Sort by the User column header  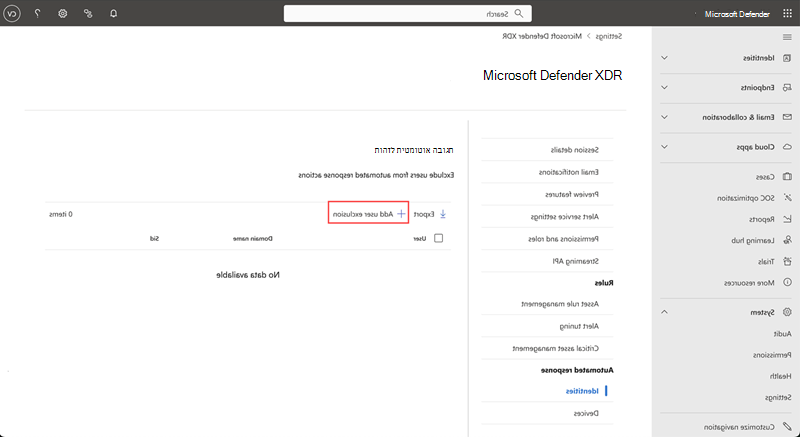[419, 238]
